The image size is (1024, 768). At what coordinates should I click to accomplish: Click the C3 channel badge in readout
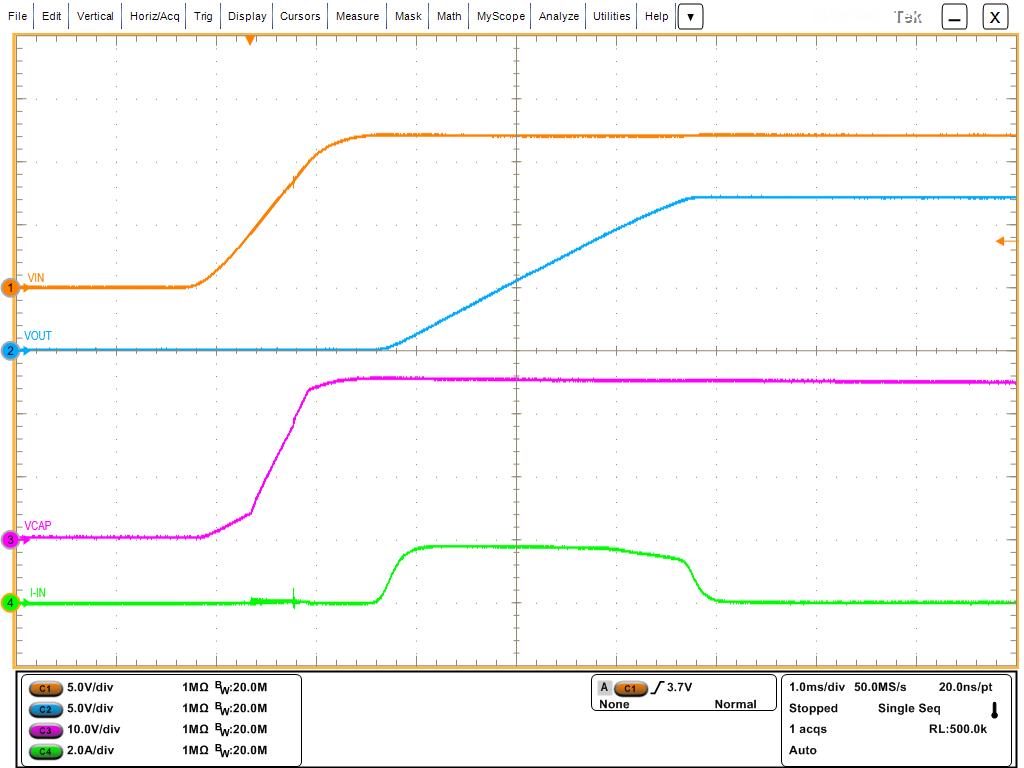(x=45, y=730)
